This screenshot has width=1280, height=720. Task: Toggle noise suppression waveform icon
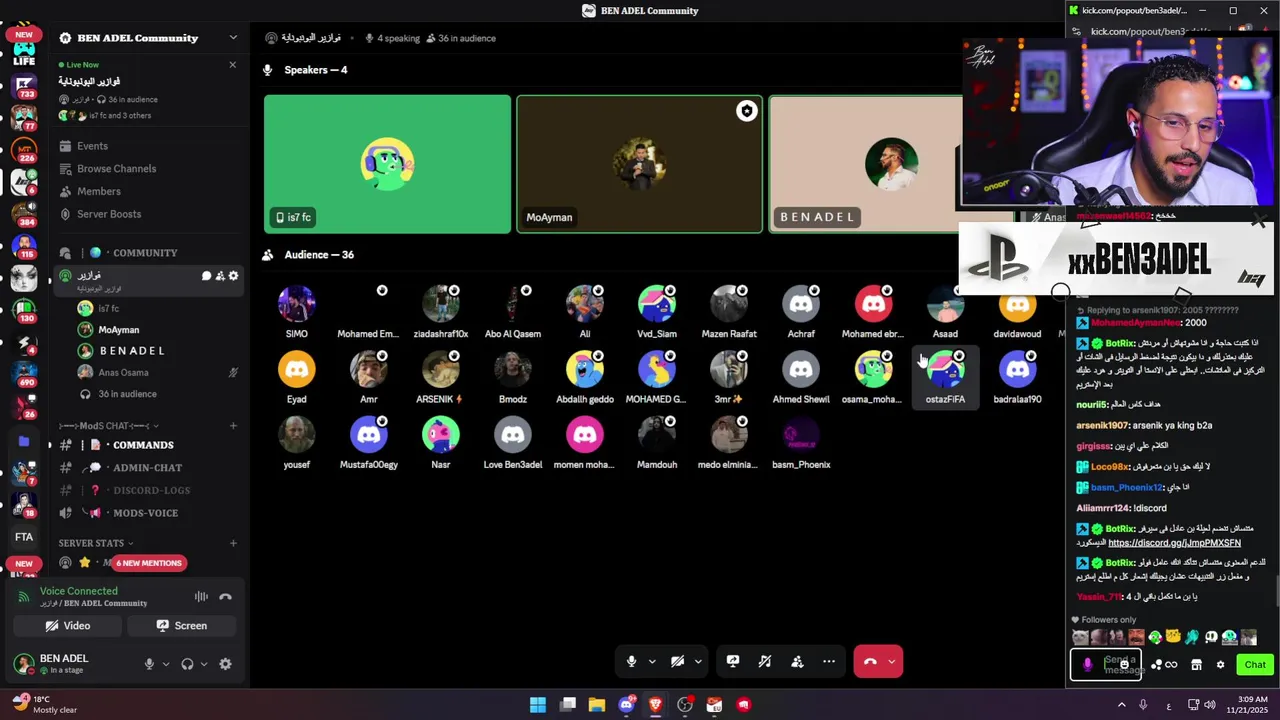pyautogui.click(x=201, y=597)
